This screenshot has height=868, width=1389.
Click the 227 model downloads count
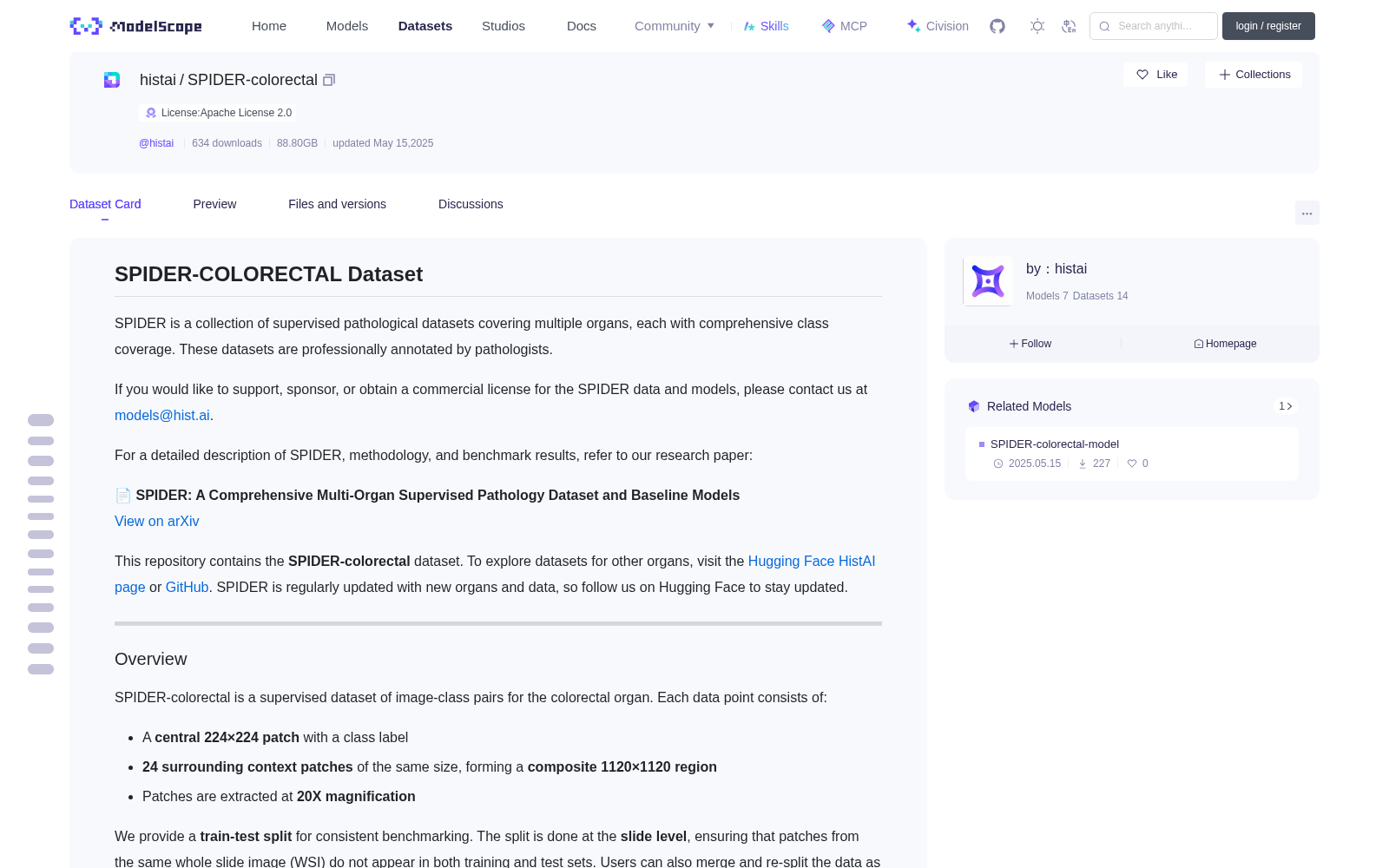[1102, 464]
